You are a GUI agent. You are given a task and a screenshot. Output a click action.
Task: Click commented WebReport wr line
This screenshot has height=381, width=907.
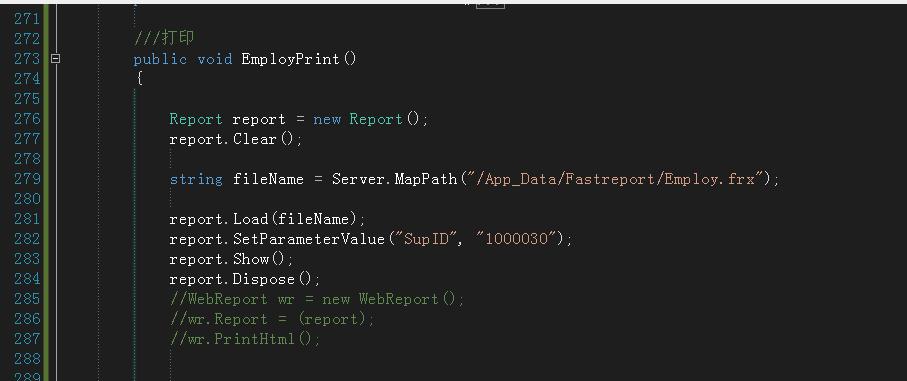point(317,299)
